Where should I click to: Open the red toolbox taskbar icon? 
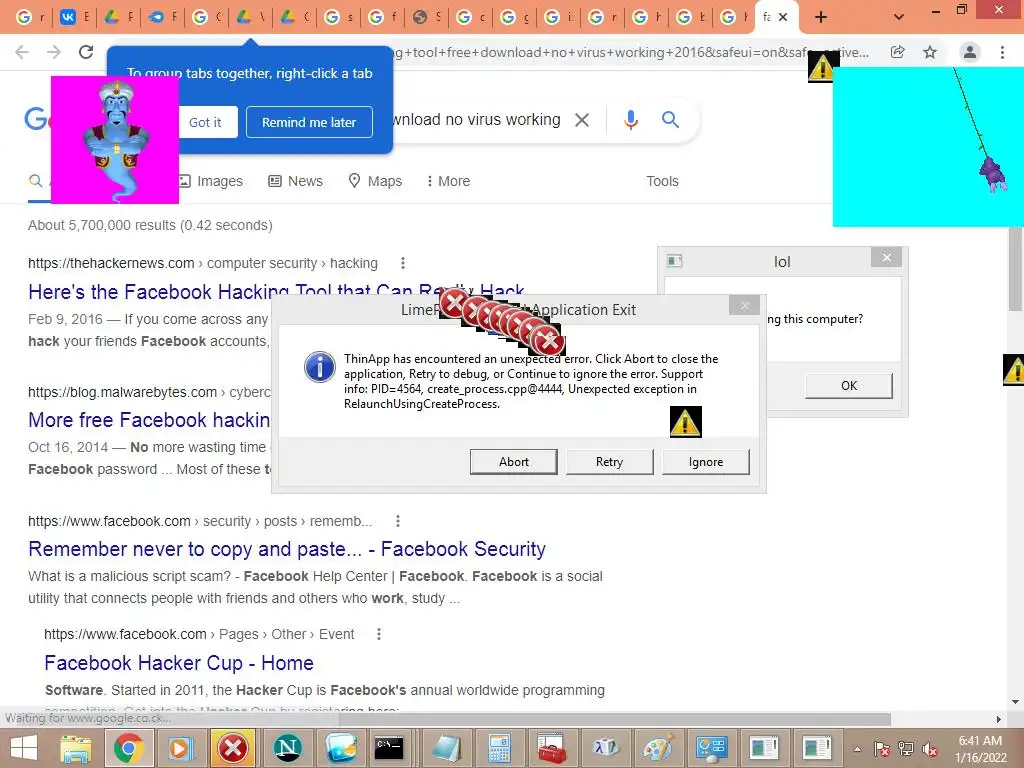point(552,748)
